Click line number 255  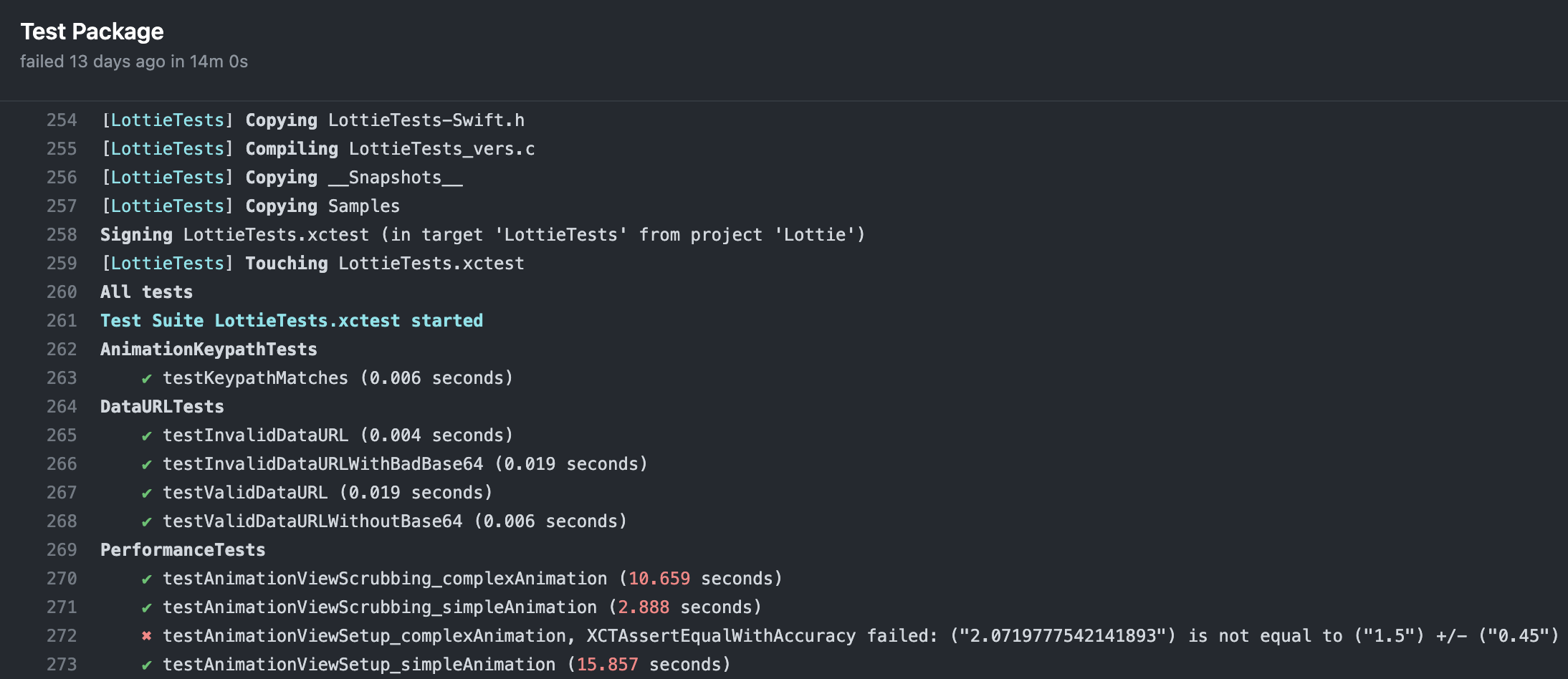(62, 149)
